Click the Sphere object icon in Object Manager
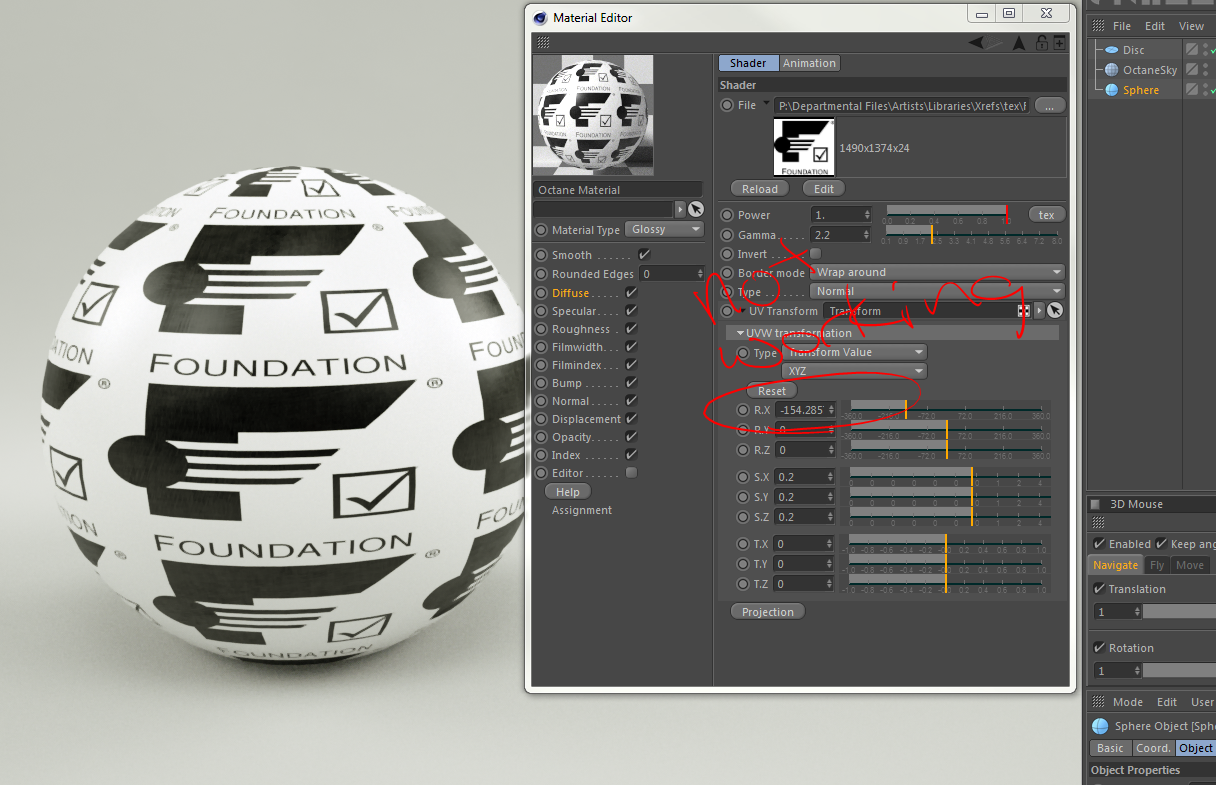1216x785 pixels. coord(1111,90)
